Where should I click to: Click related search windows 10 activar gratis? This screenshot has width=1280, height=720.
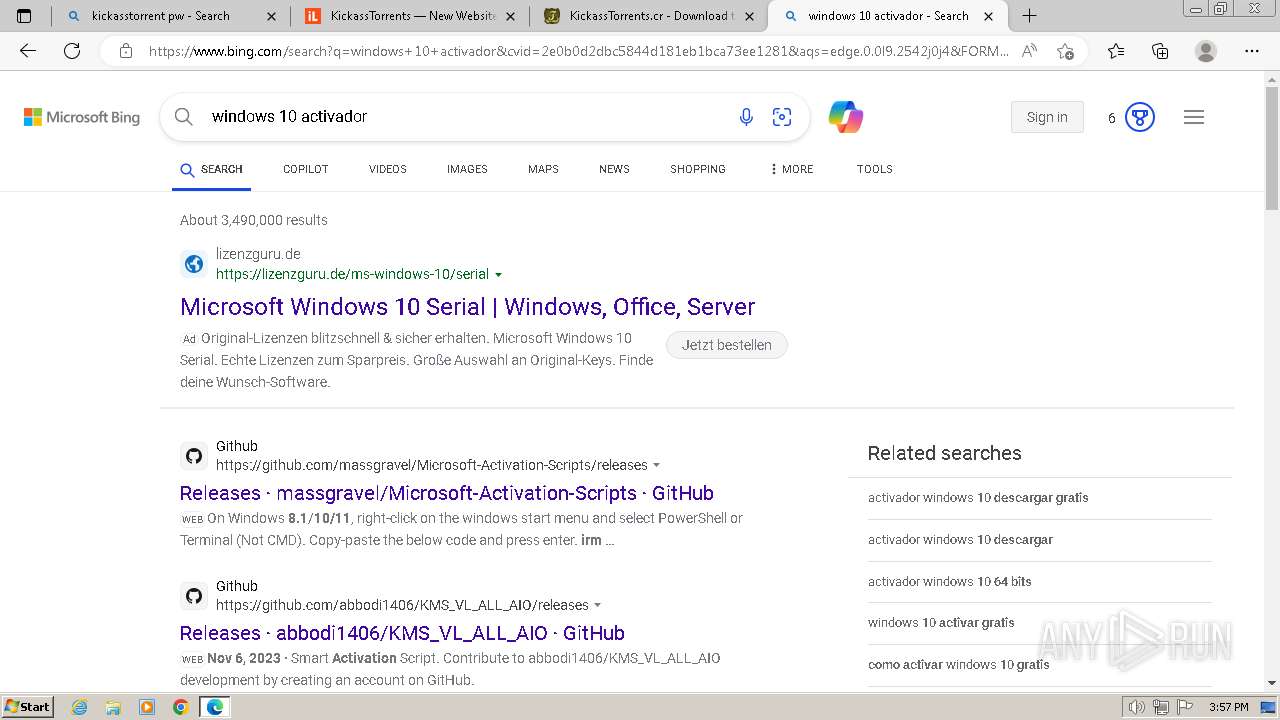click(x=941, y=623)
